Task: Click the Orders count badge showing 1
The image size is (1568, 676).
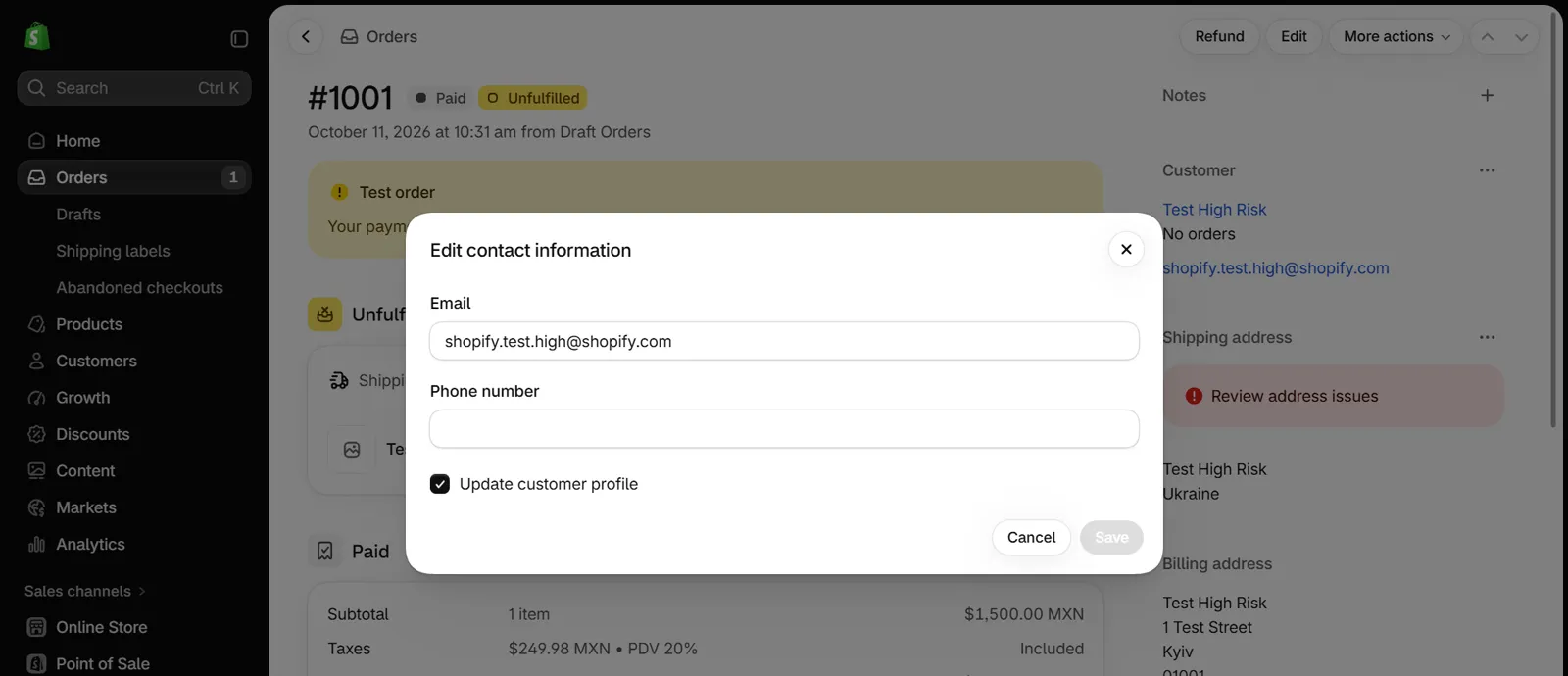Action: [233, 177]
